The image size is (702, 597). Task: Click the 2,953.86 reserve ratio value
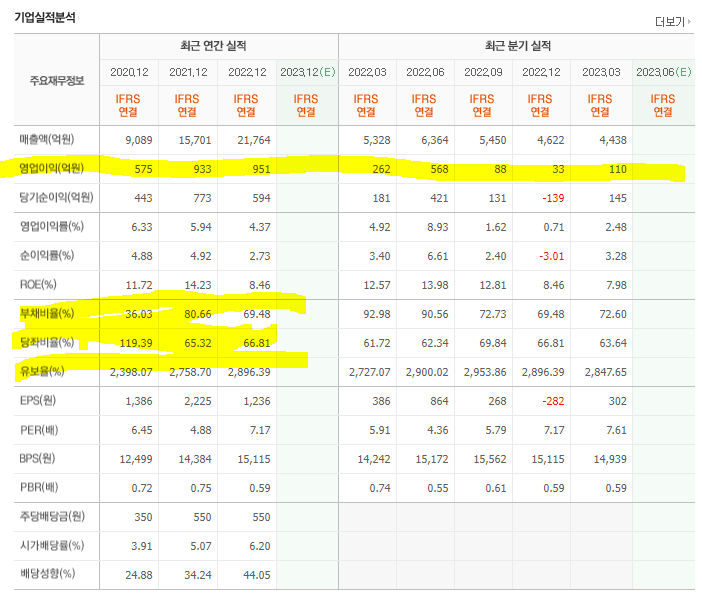click(485, 372)
